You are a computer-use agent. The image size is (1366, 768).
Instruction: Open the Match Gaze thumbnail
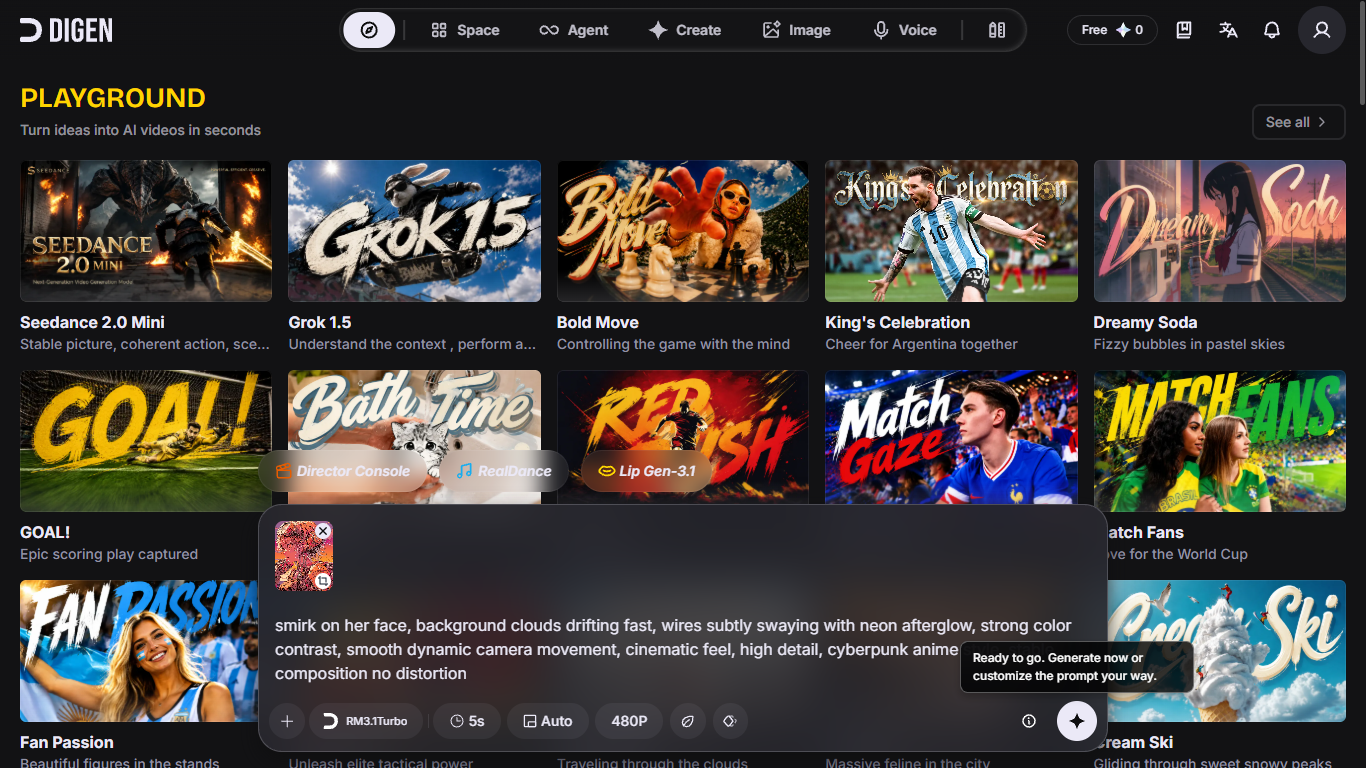951,437
